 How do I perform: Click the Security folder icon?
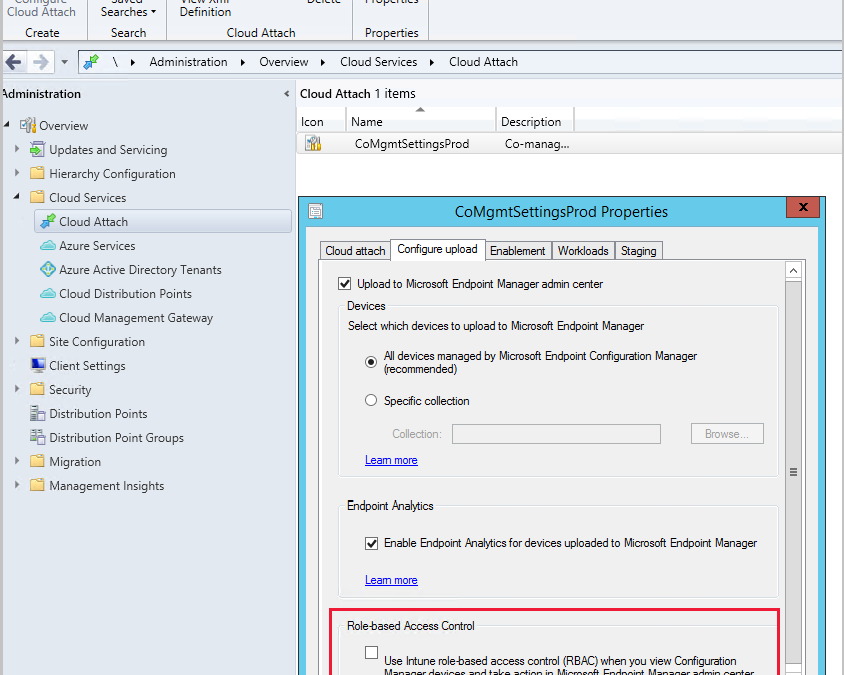pyautogui.click(x=37, y=389)
